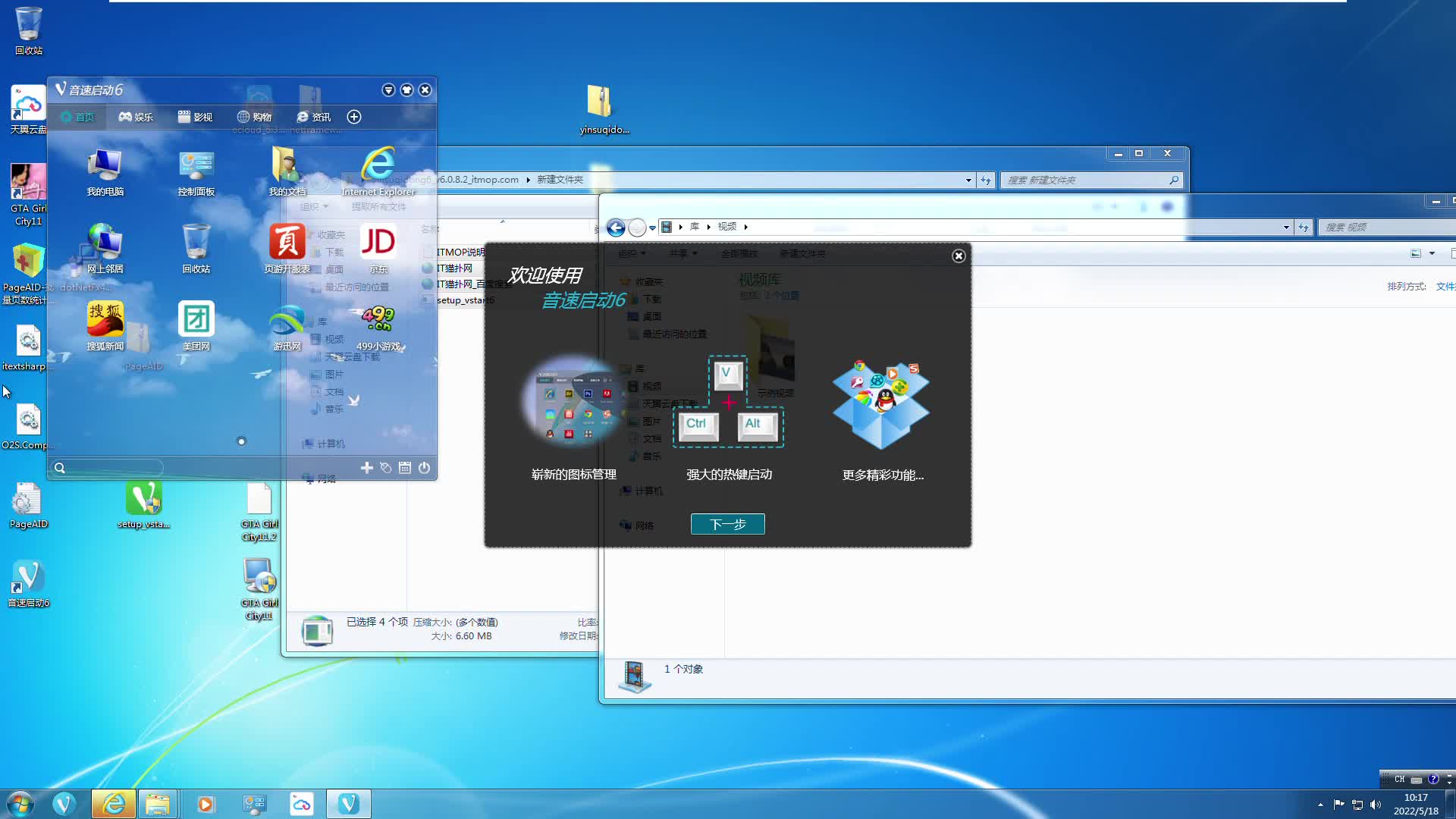The height and width of the screenshot is (819, 1456).
Task: Open the file explorer taskbar button
Action: [158, 804]
